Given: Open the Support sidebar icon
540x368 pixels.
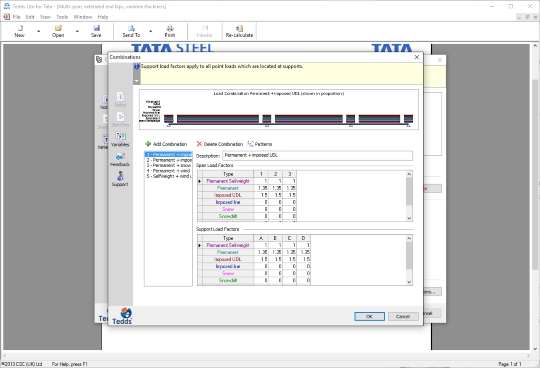Looking at the screenshot, I should point(120,176).
